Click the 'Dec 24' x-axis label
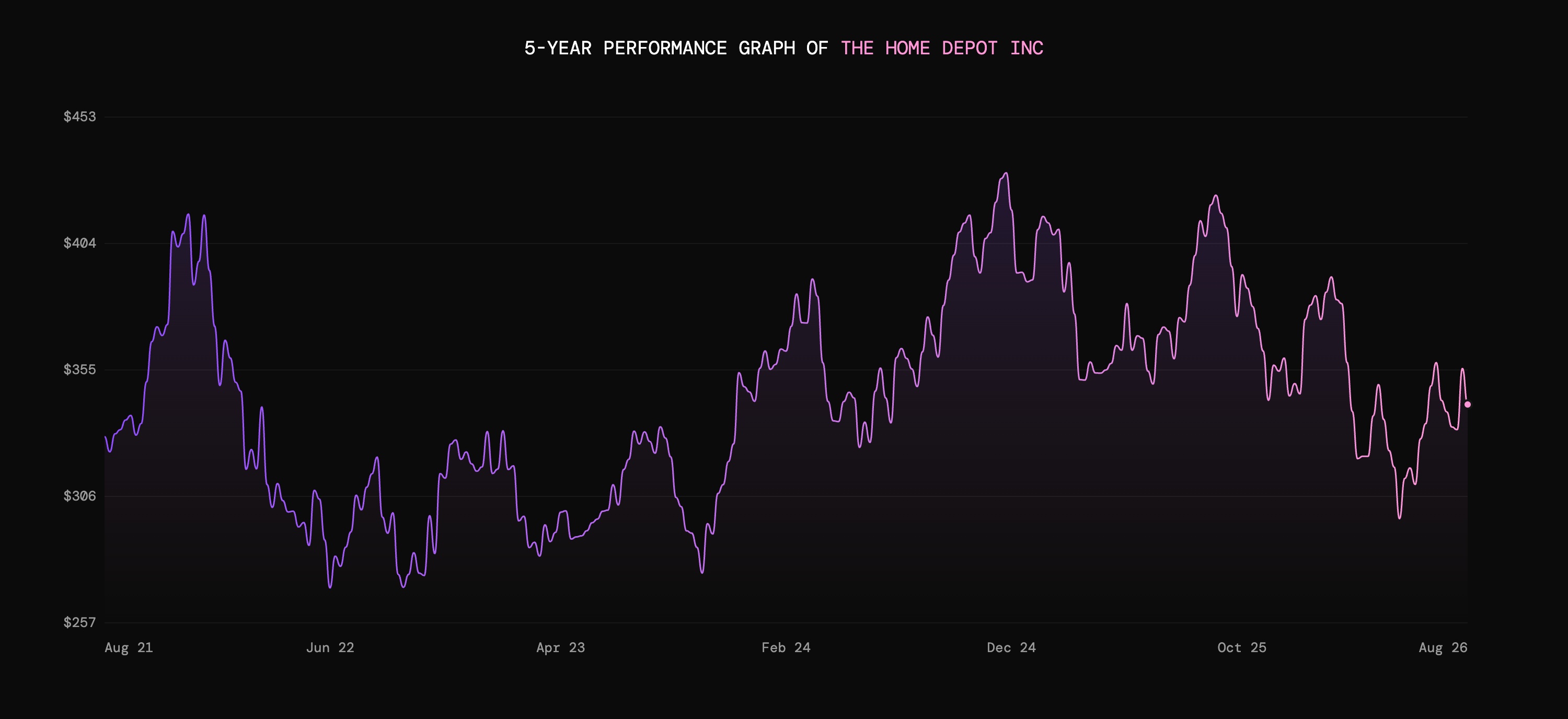This screenshot has width=1568, height=719. pos(1011,647)
